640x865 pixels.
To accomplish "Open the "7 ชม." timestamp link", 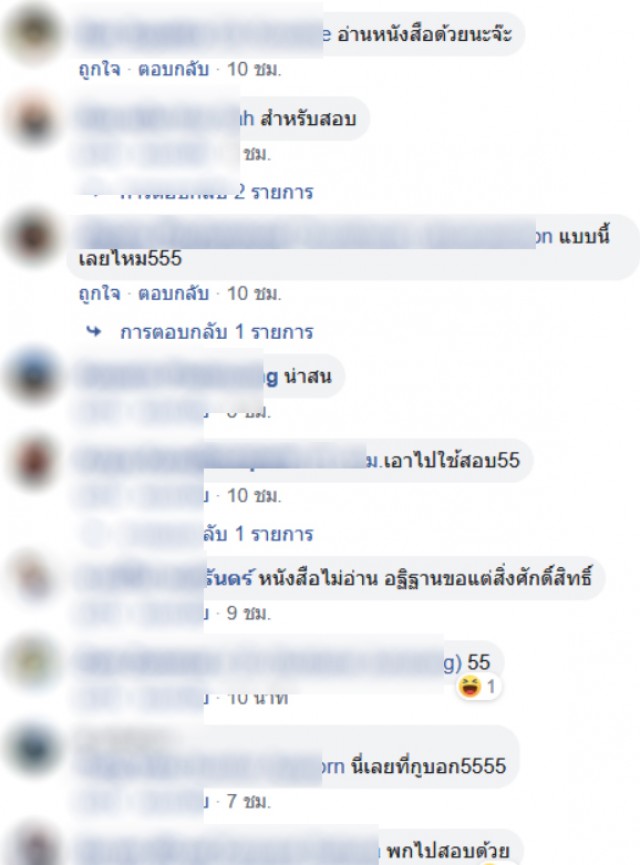I will coord(248,800).
